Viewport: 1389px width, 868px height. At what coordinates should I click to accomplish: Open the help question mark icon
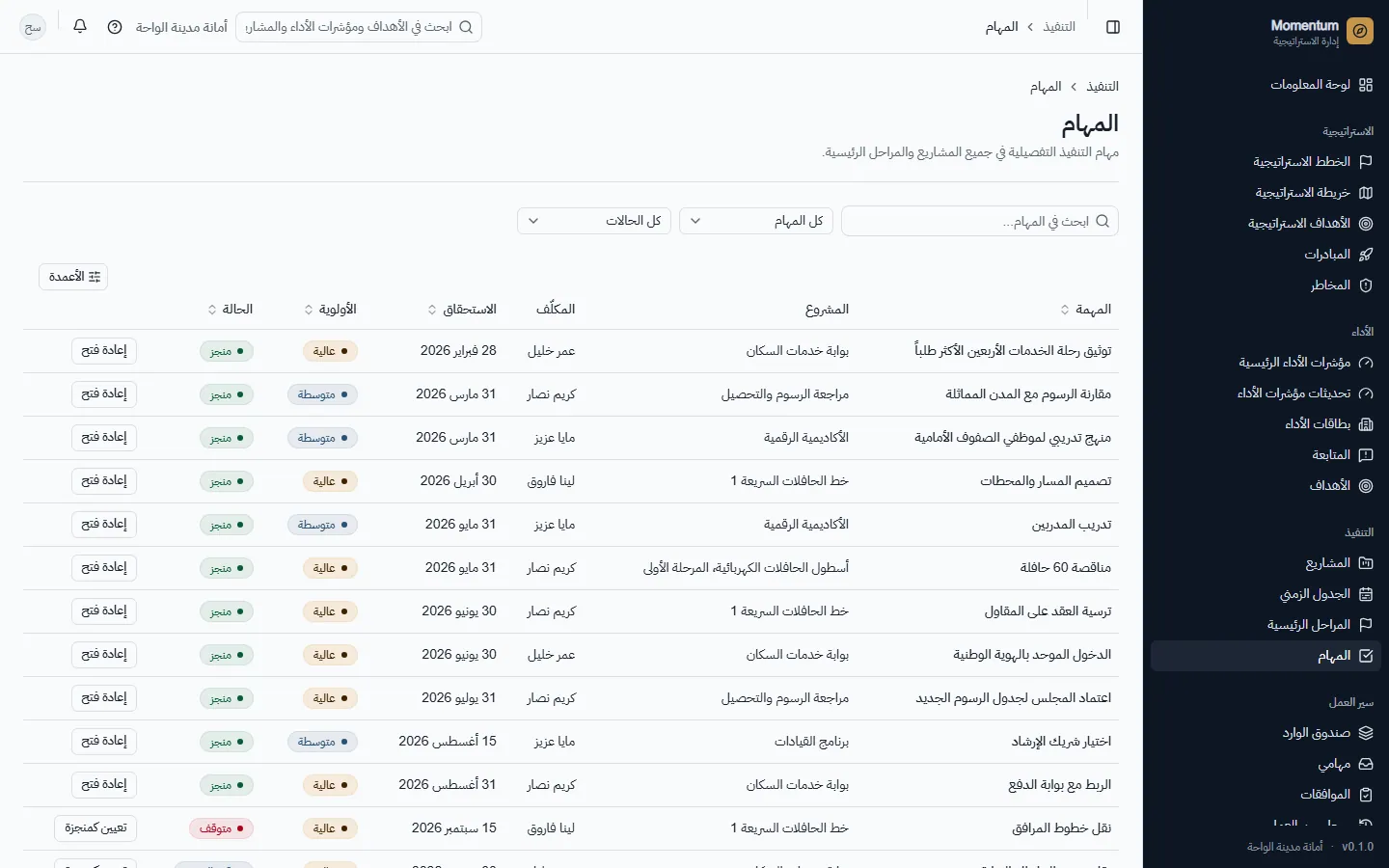(x=115, y=27)
